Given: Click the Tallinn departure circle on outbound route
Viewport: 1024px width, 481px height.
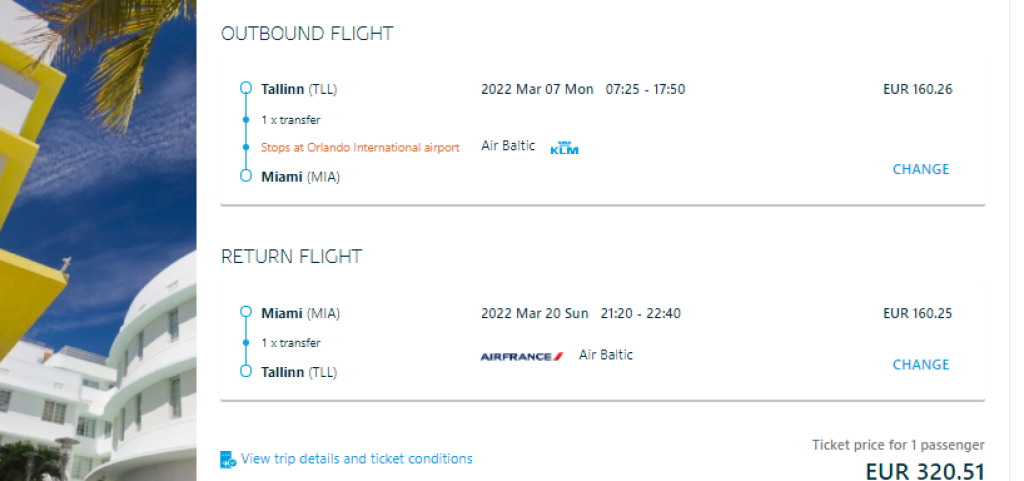Looking at the screenshot, I should click(246, 89).
